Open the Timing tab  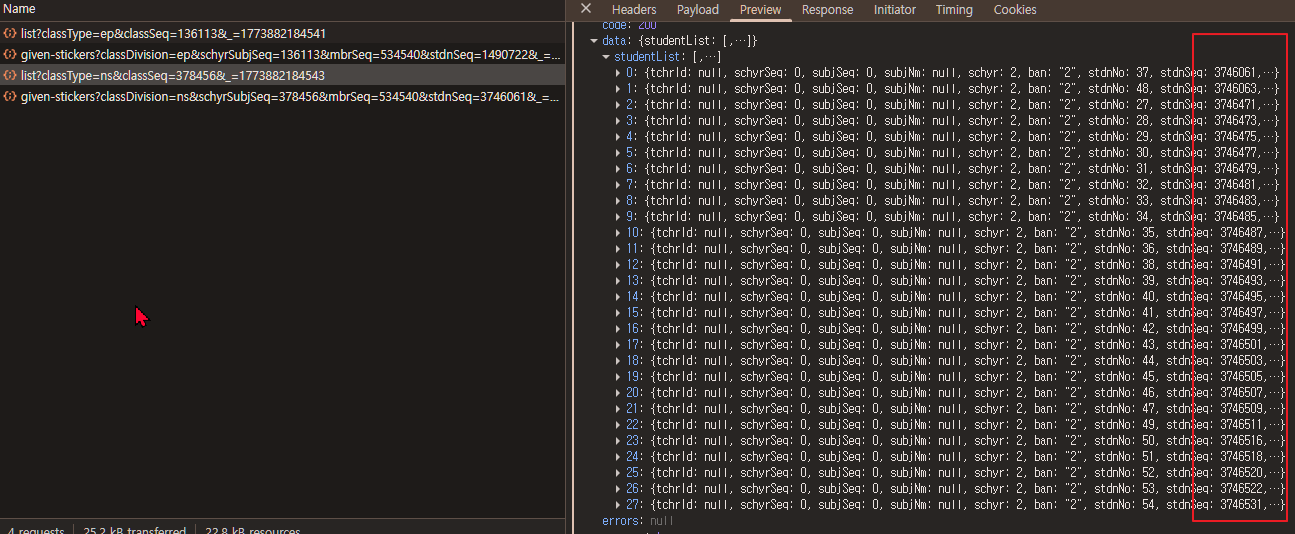pos(953,10)
